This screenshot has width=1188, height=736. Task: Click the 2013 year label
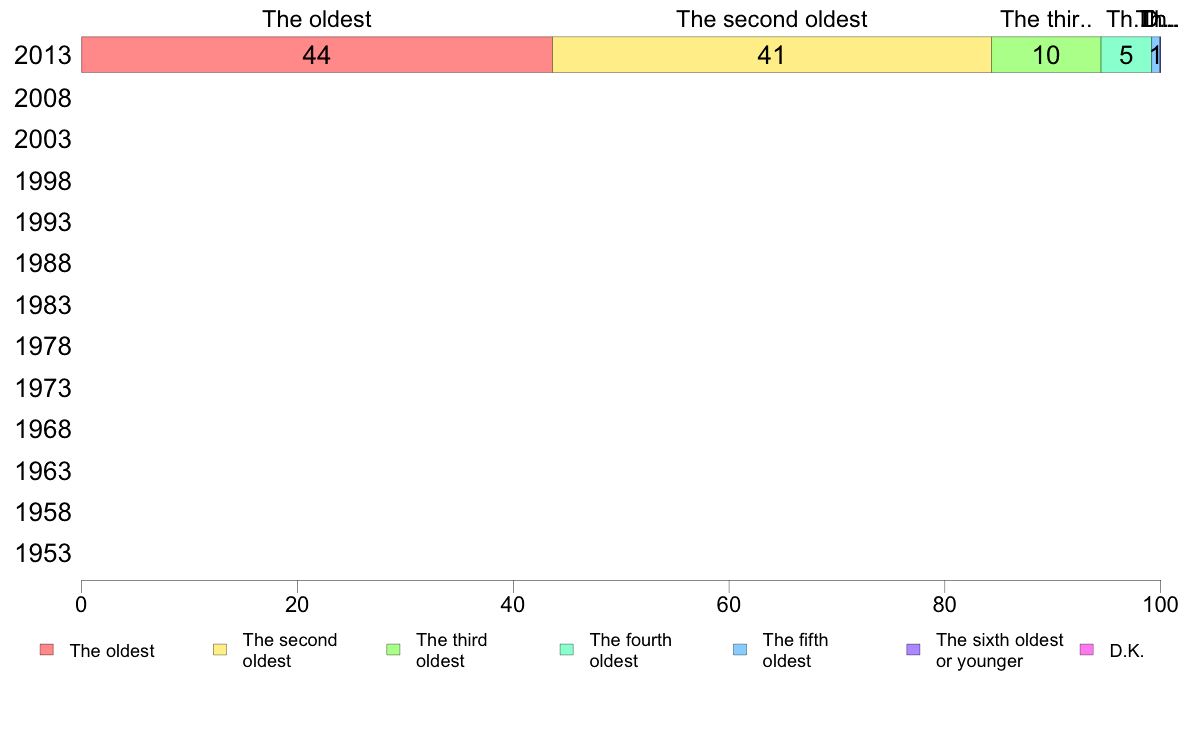coord(42,55)
